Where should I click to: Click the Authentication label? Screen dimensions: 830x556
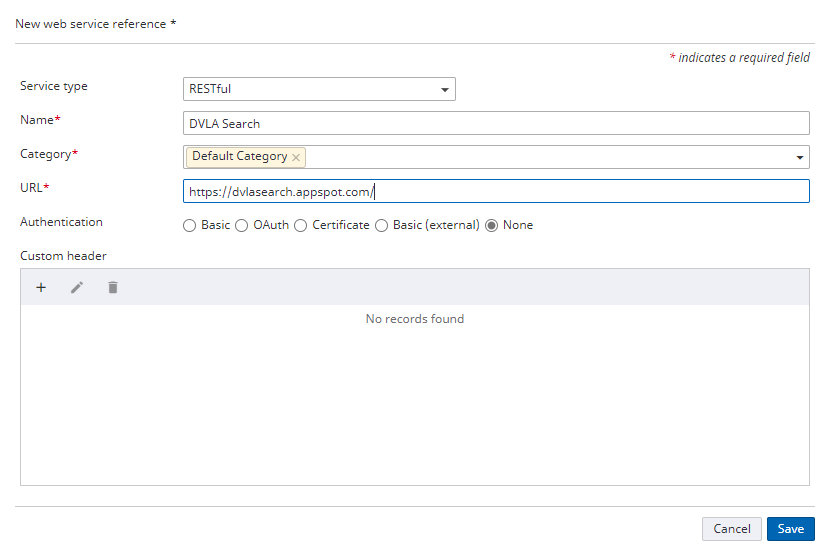point(61,222)
